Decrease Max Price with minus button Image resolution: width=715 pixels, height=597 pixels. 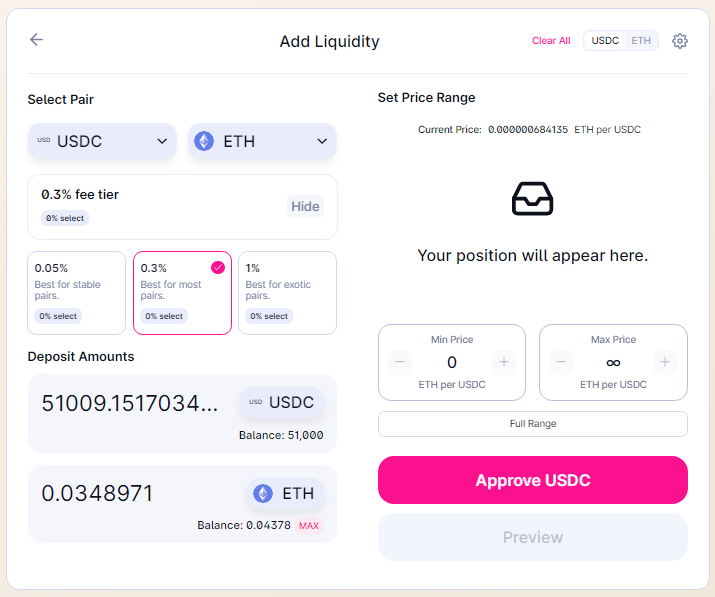(x=561, y=362)
